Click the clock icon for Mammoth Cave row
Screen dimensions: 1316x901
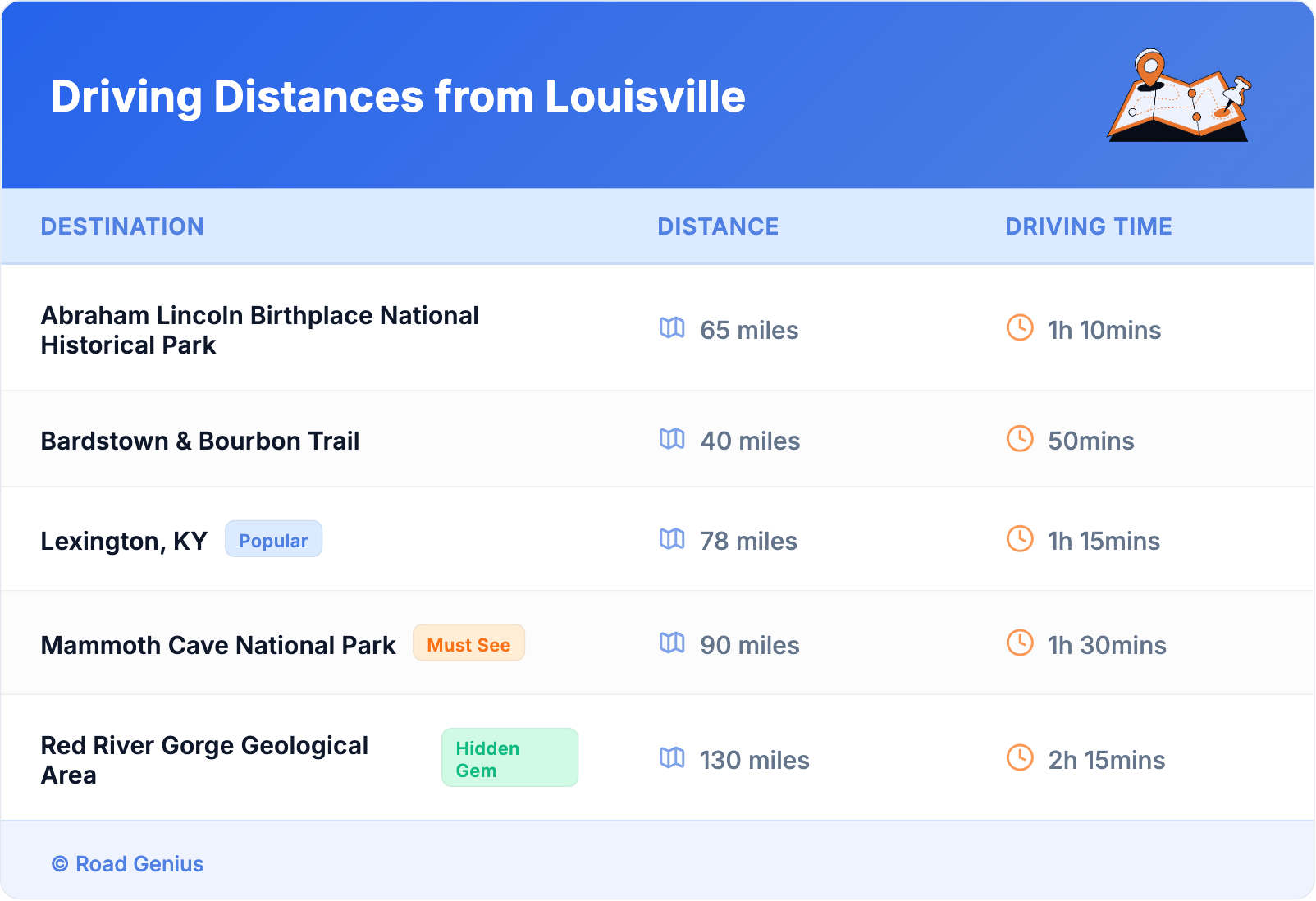[1020, 645]
